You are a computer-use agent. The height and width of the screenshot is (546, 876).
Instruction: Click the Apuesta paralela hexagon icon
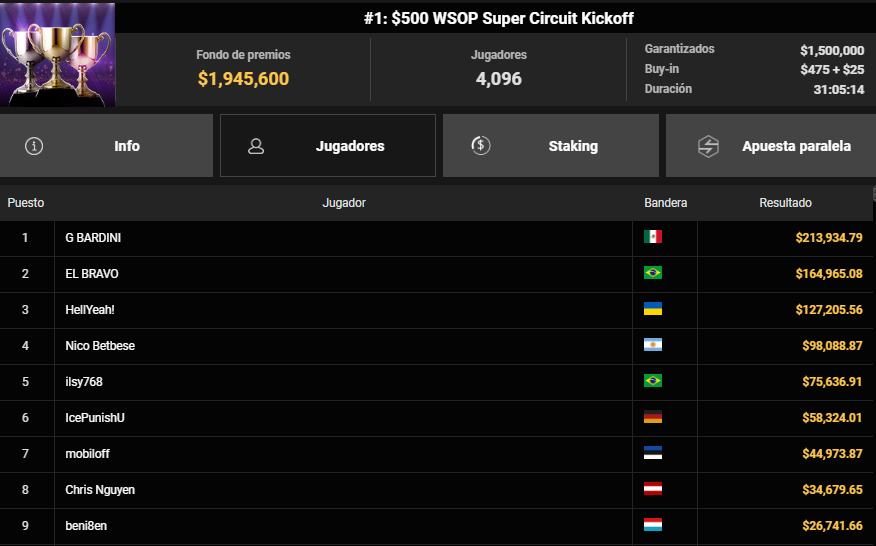point(708,146)
